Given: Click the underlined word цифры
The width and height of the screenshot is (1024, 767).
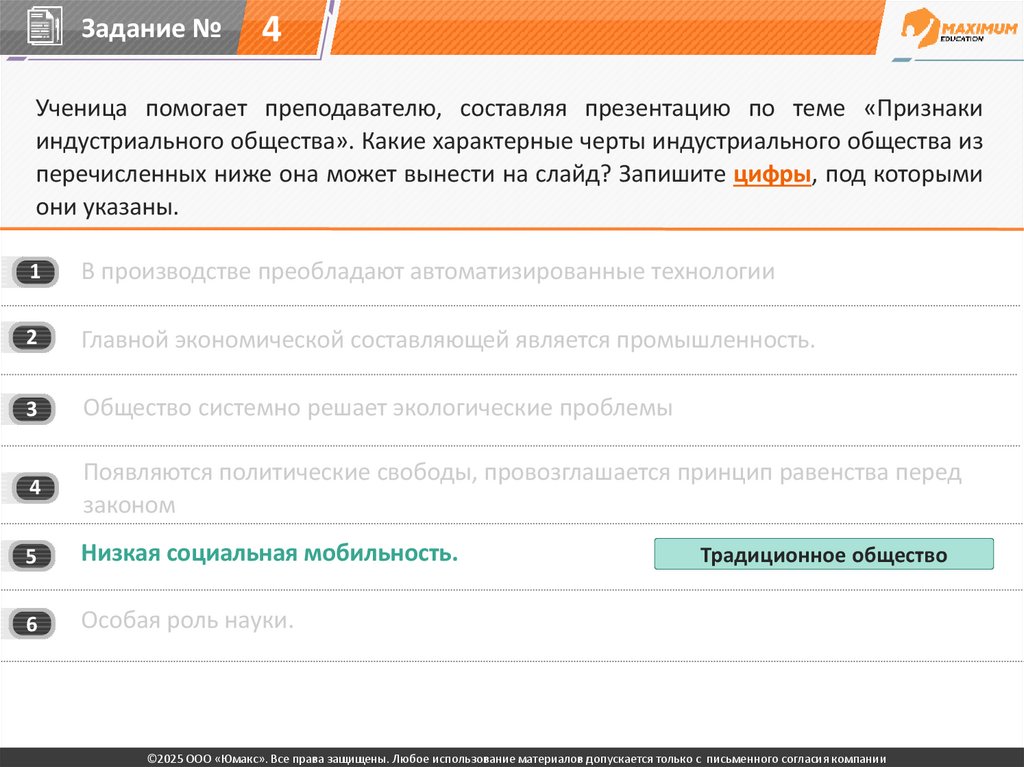Looking at the screenshot, I should point(772,174).
